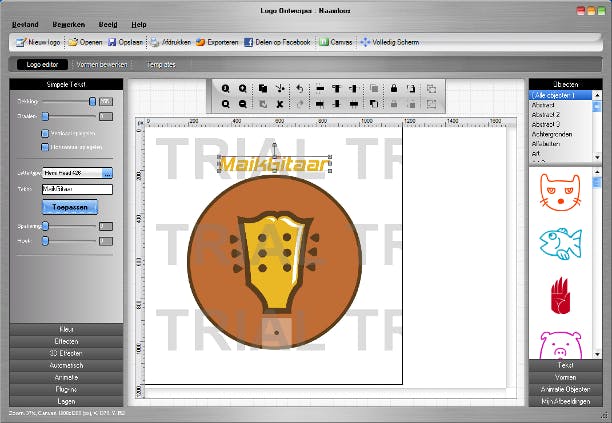Click the Tekst input field containing MaikGitaar
This screenshot has height=423, width=612.
[x=77, y=189]
